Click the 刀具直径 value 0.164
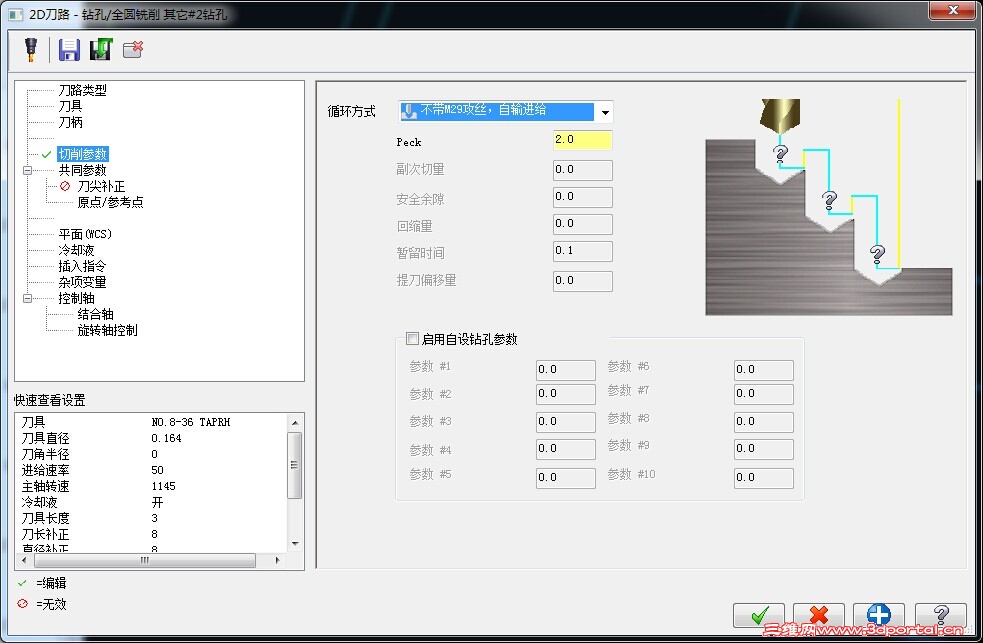The image size is (983, 643). pos(166,439)
